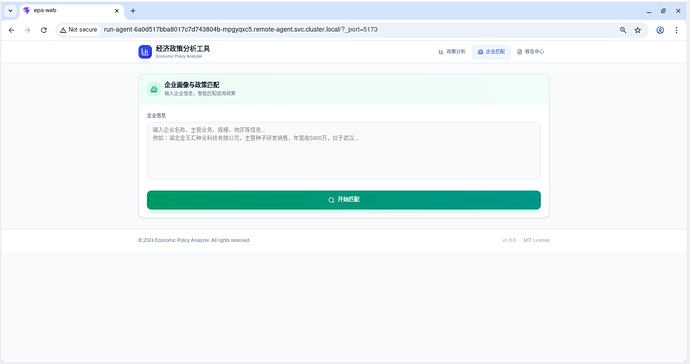Bookmark this page with the star icon
Viewport: 690px width, 364px height.
(638, 30)
